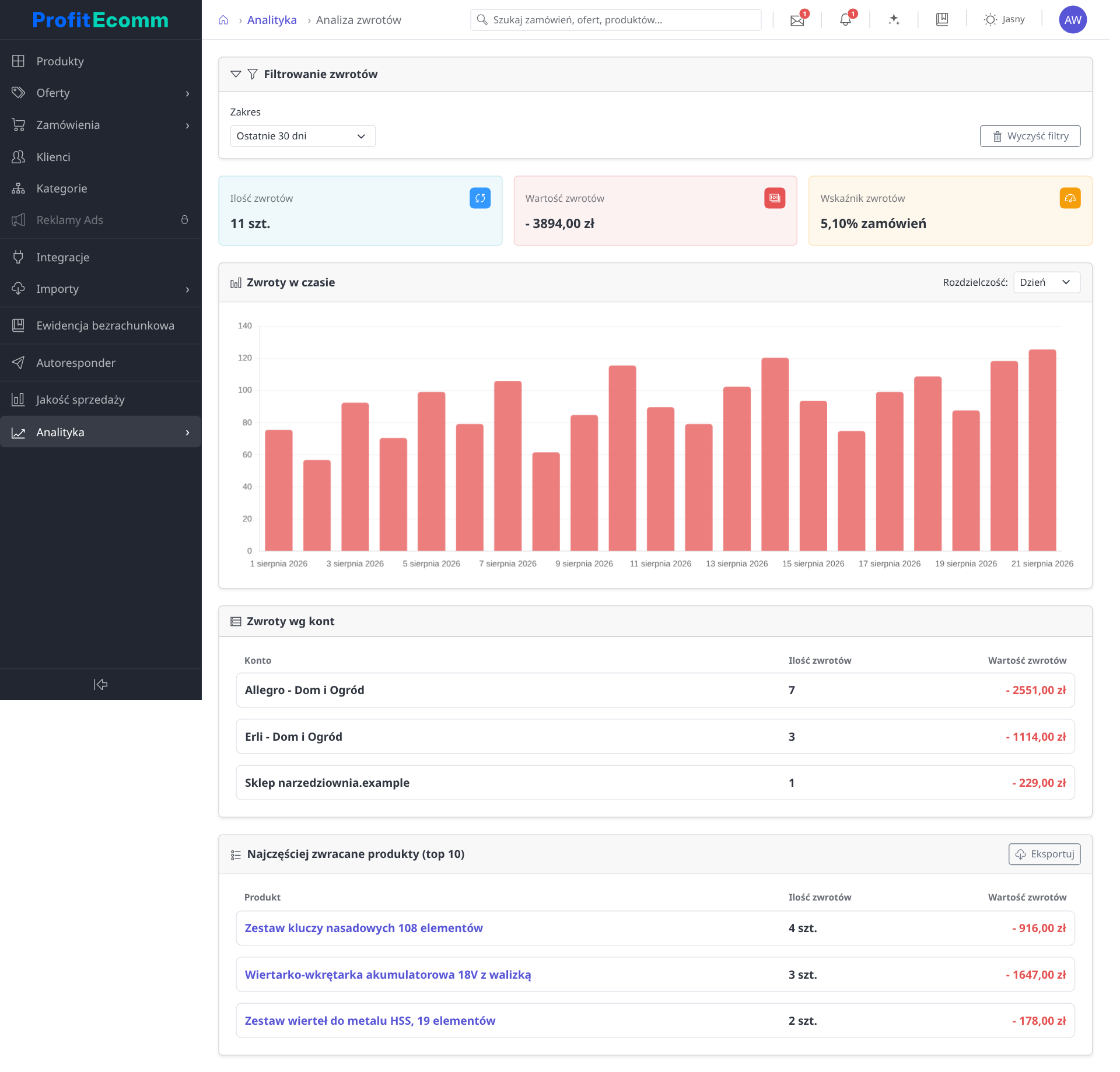Click the orange gauge icon in Wskaźnik zwrotów
The image size is (1120, 1072).
(1070, 198)
